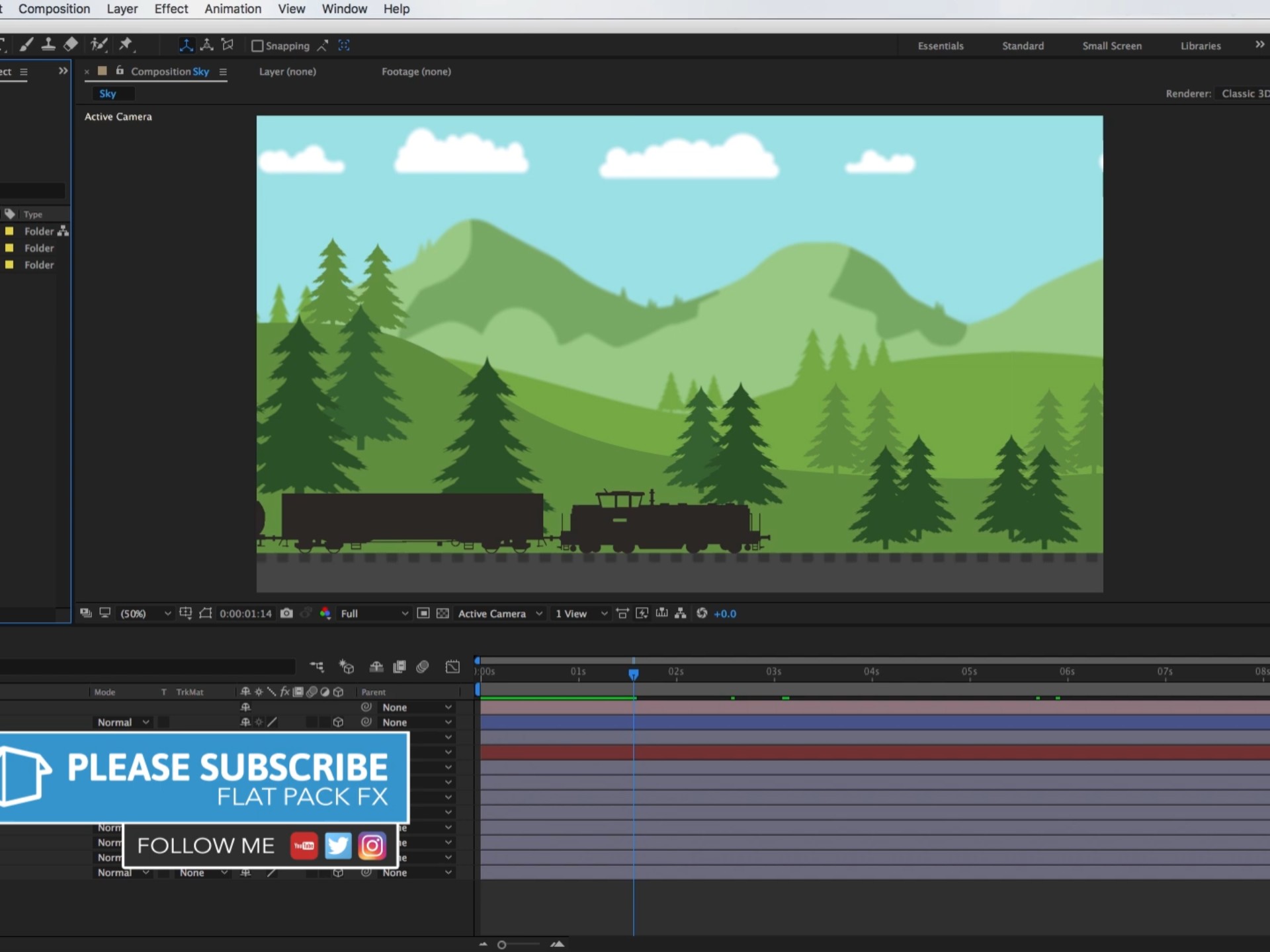
Task: Open the Graph Editor icon
Action: click(452, 666)
